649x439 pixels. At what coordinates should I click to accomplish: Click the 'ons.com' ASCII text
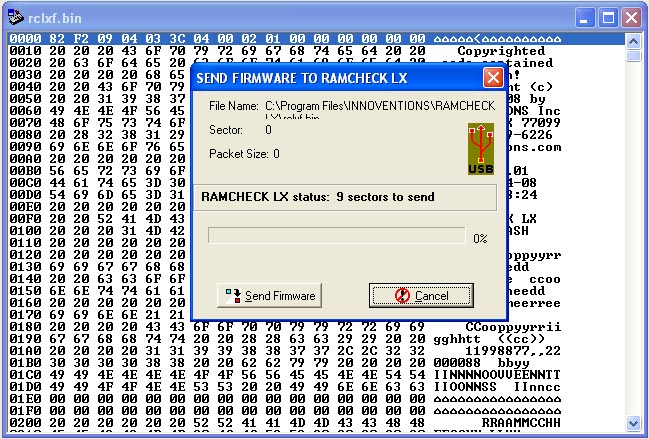[534, 147]
